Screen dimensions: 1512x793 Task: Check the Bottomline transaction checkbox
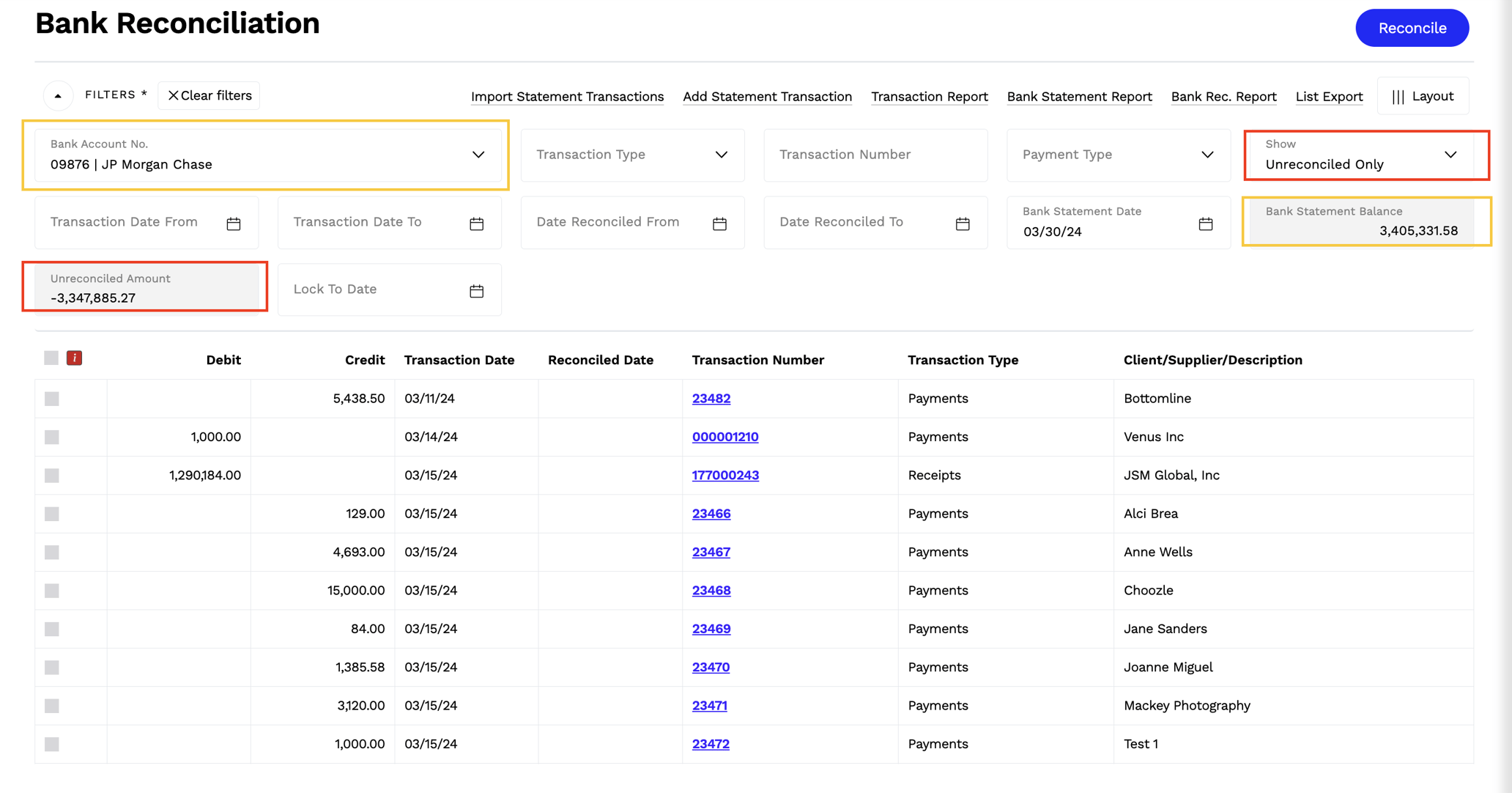[x=51, y=399]
